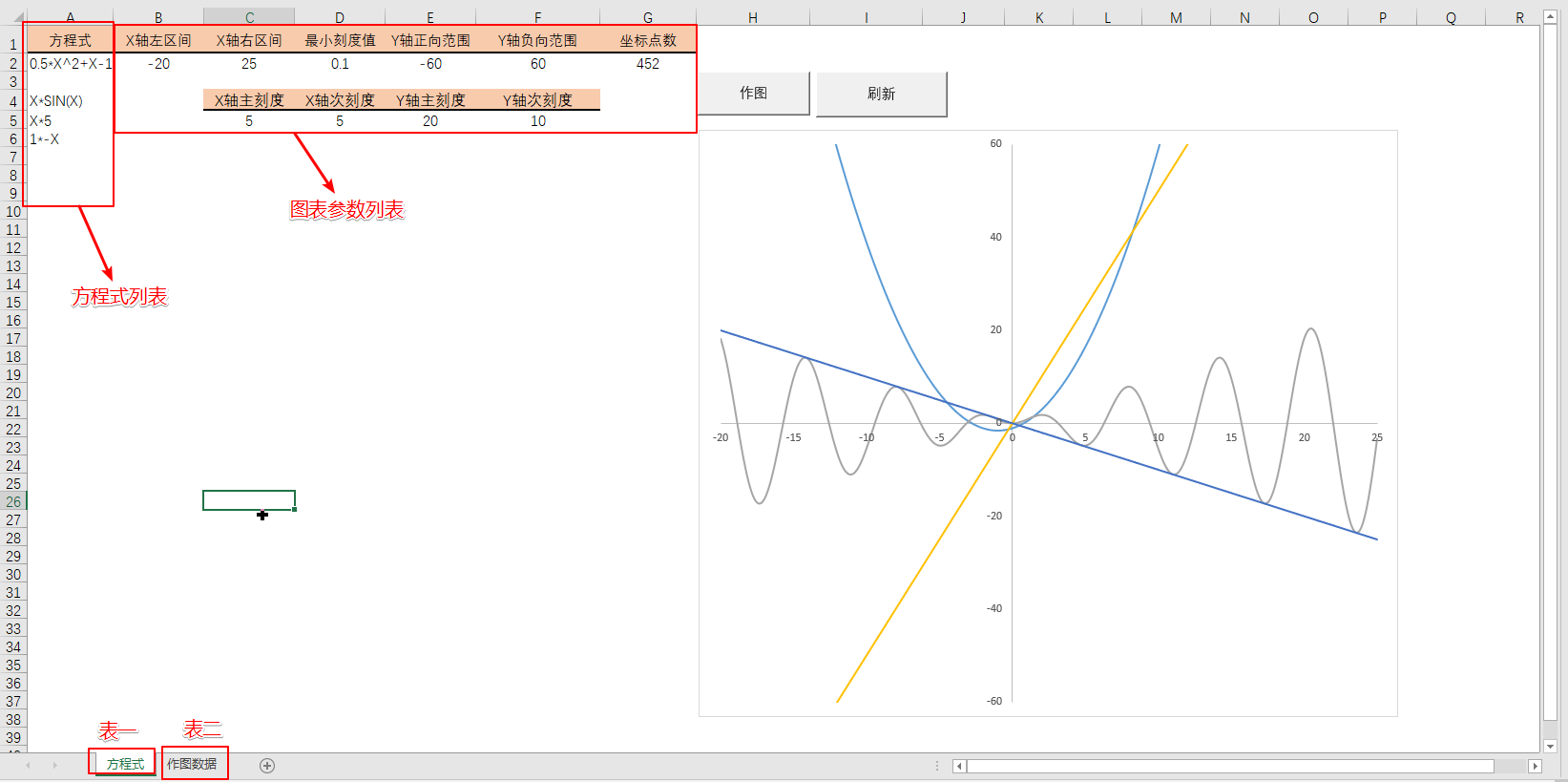Select the 方程式 header cell
The image size is (1568, 782).
tap(71, 40)
